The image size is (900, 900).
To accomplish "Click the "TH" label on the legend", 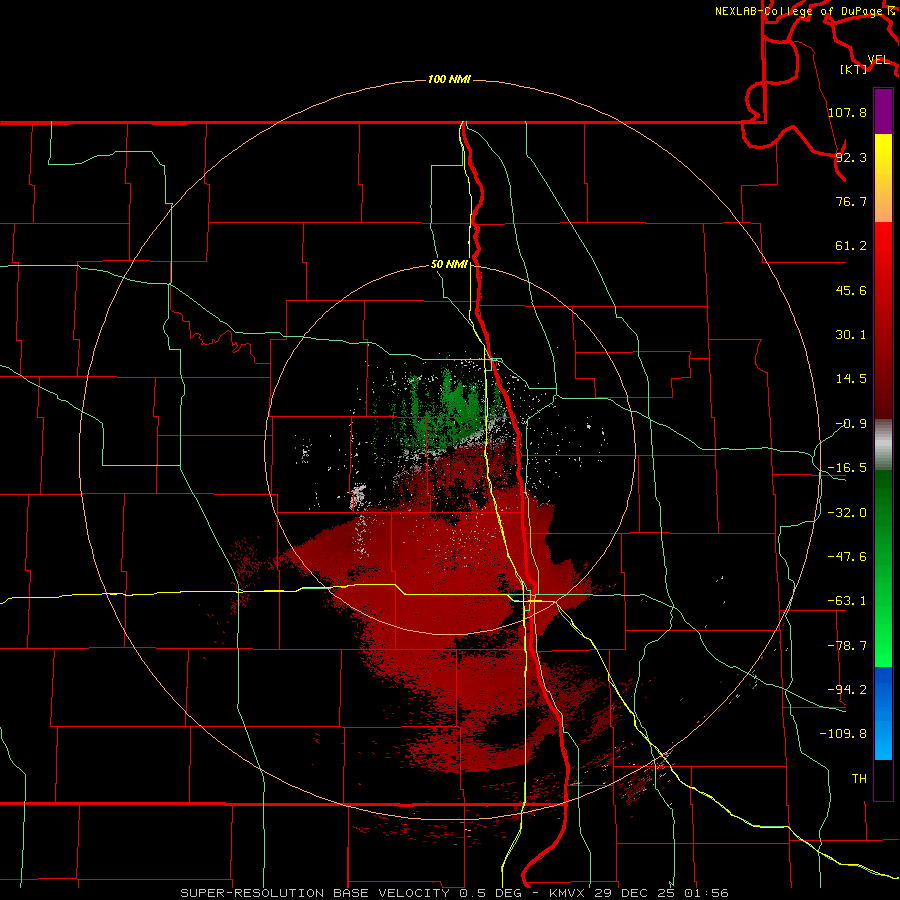I will pos(859,779).
